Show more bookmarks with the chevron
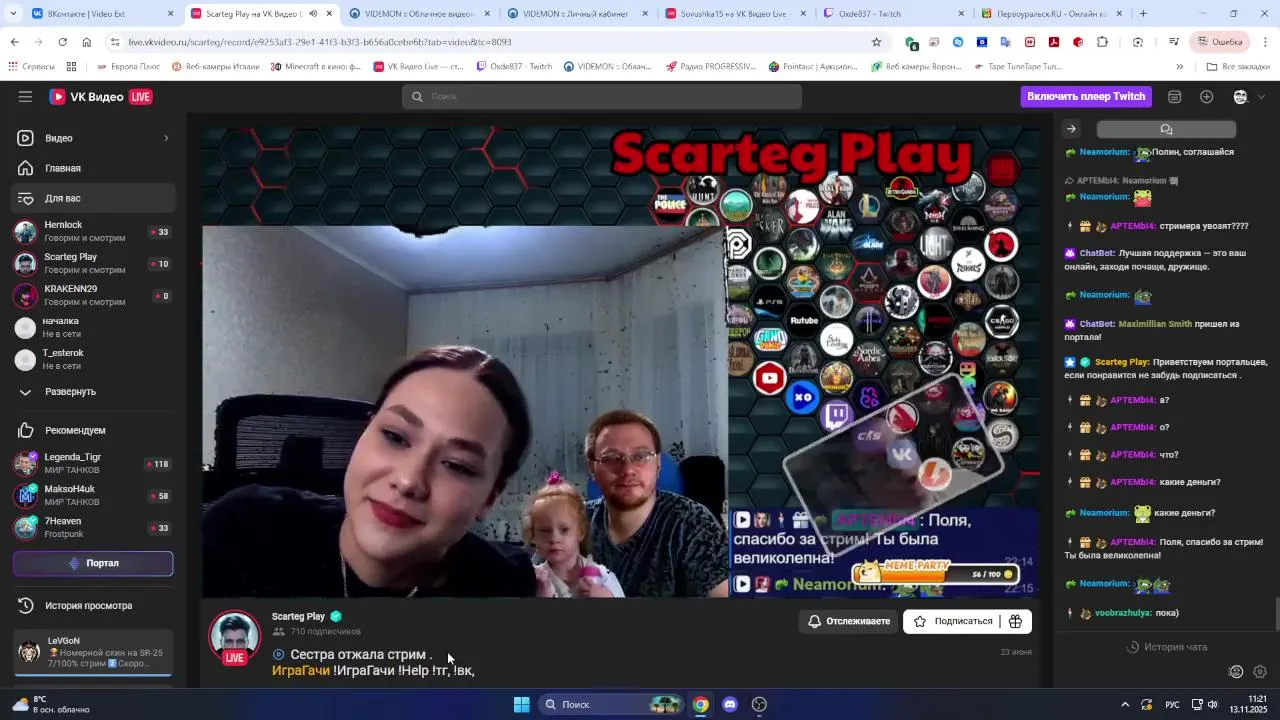The width and height of the screenshot is (1280, 720). click(1180, 66)
